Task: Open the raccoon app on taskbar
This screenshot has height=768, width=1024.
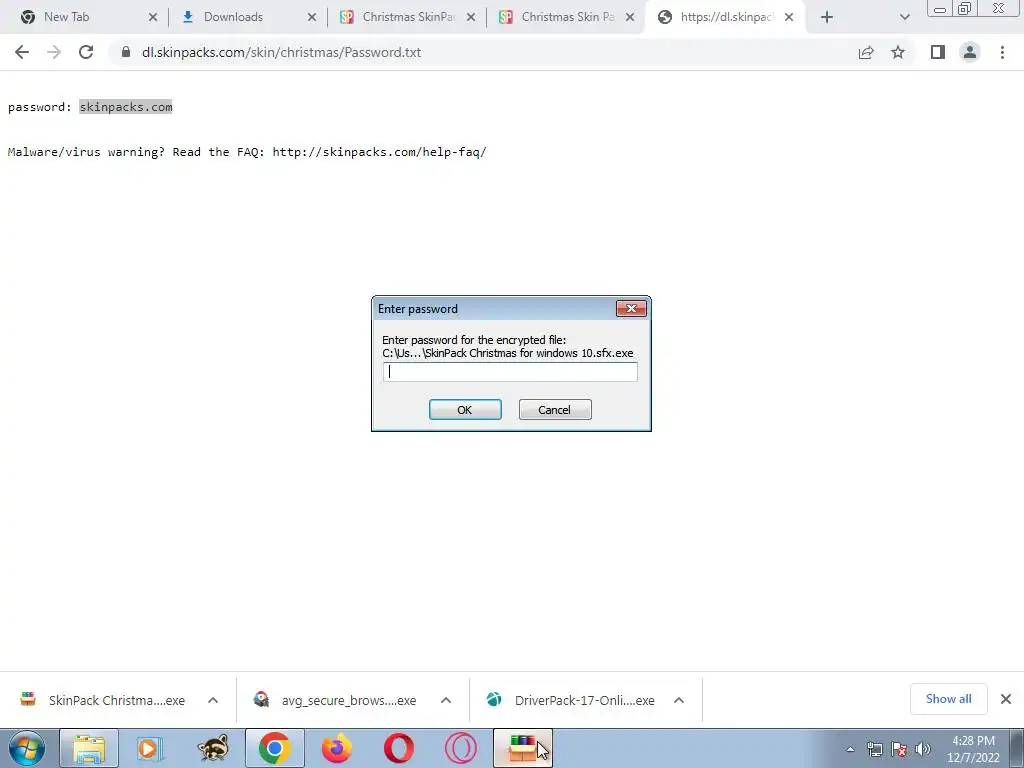Action: click(213, 748)
